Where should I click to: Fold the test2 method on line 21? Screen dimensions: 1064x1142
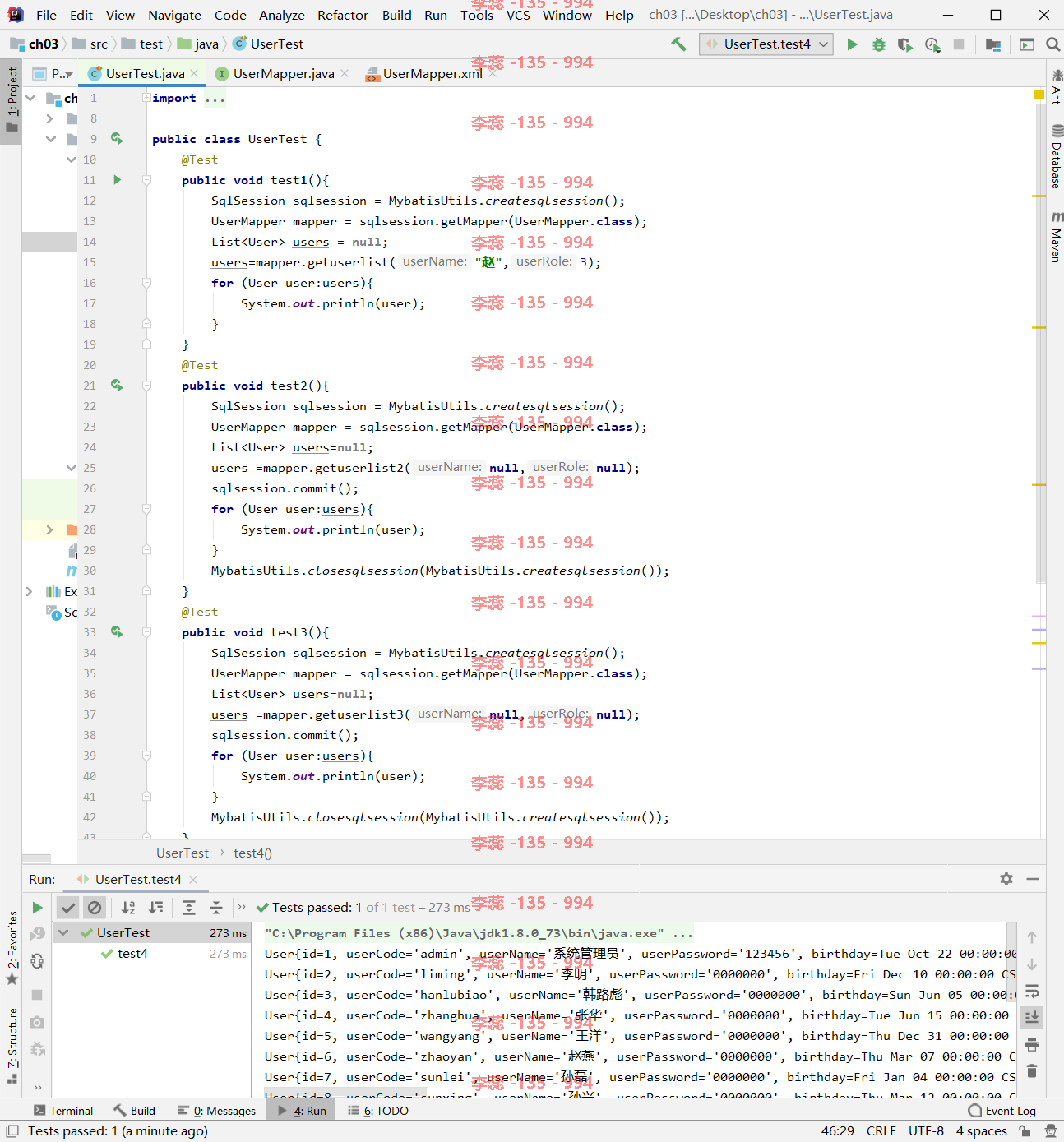pos(146,386)
